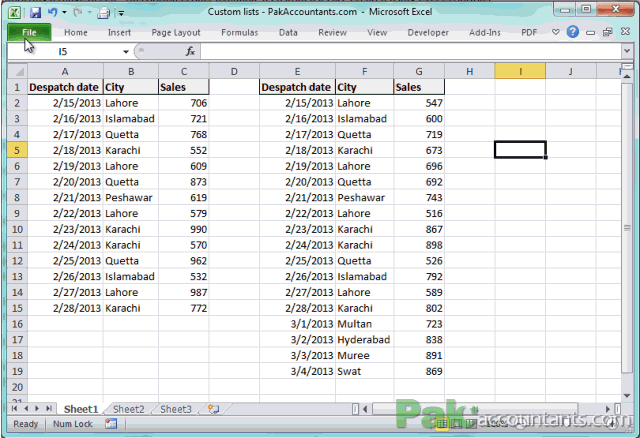Select column A header
This screenshot has height=438, width=640.
(65, 71)
